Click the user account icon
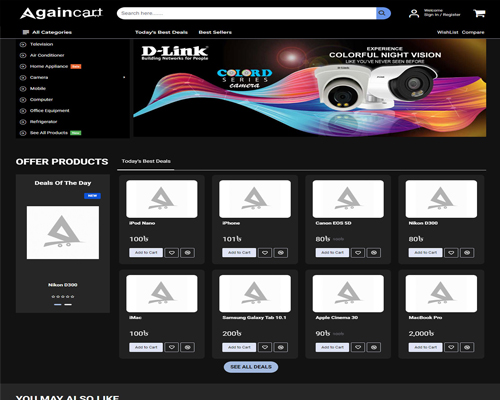 (x=414, y=13)
